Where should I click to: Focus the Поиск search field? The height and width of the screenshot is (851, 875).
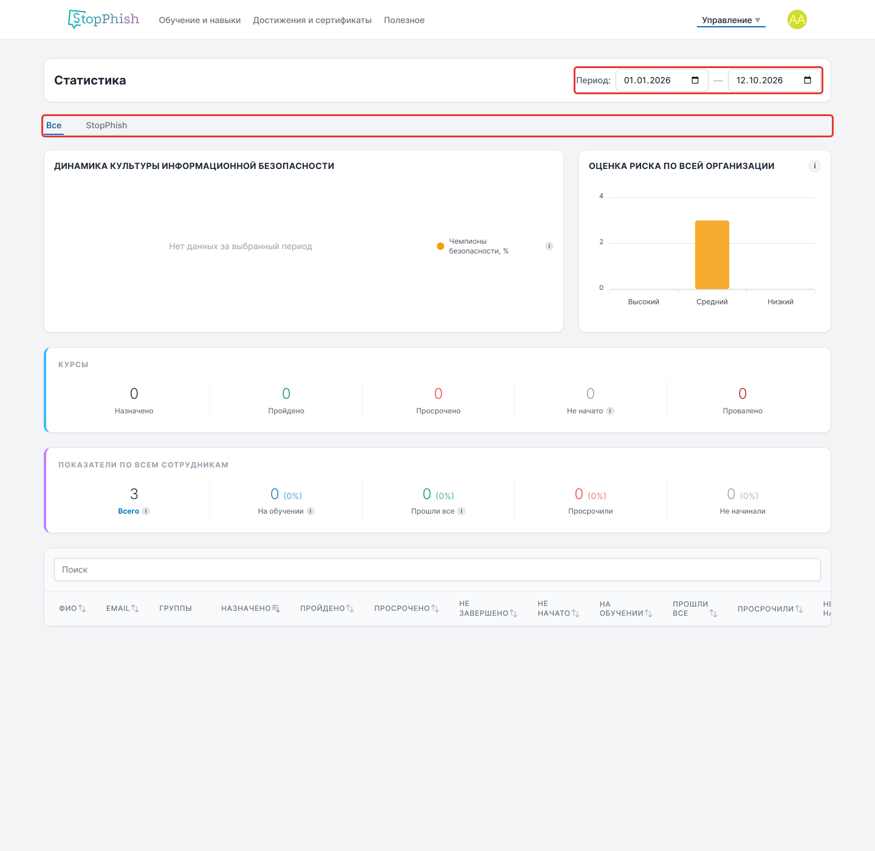[x=437, y=570]
